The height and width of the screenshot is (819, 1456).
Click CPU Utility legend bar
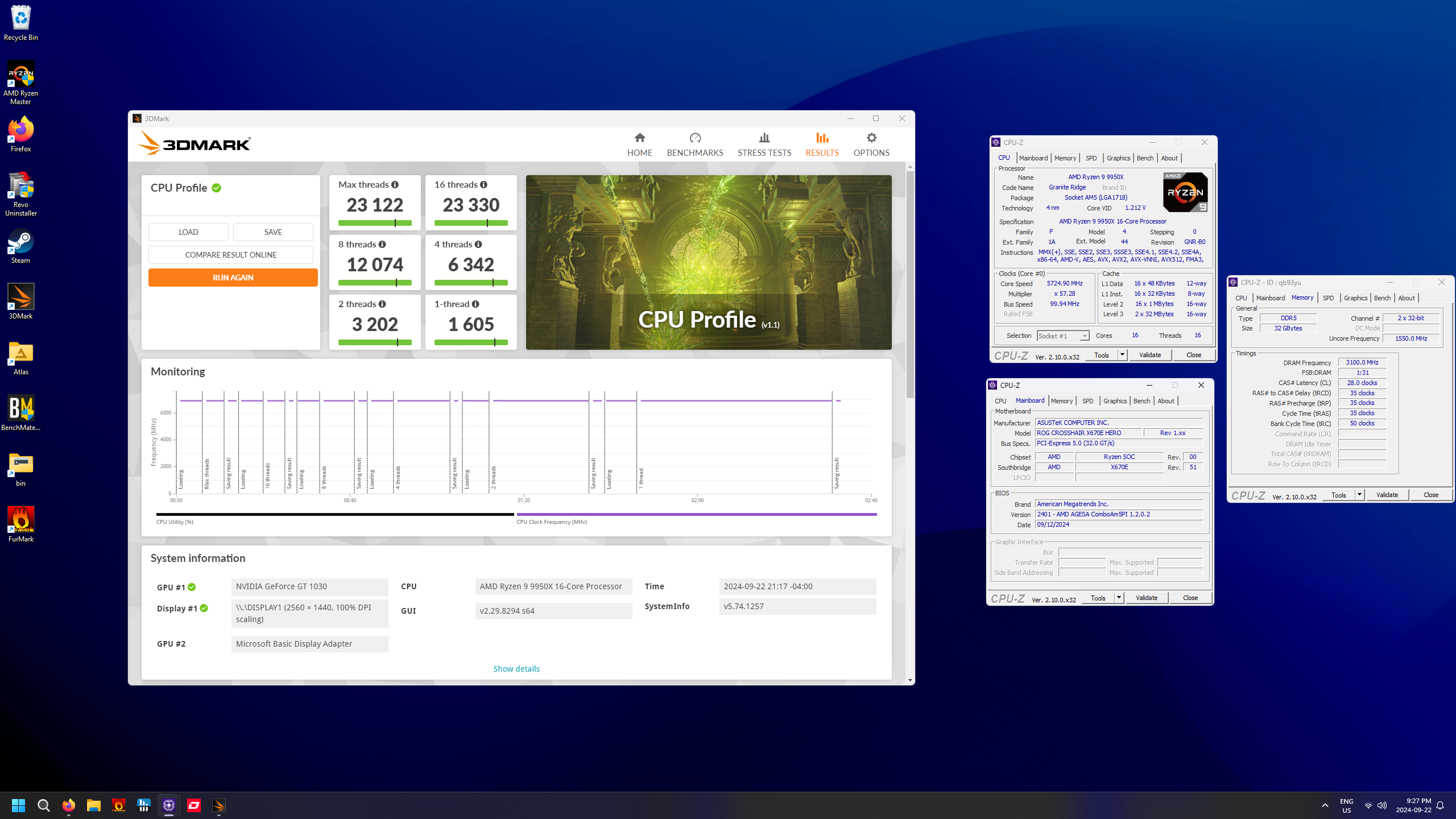(335, 514)
